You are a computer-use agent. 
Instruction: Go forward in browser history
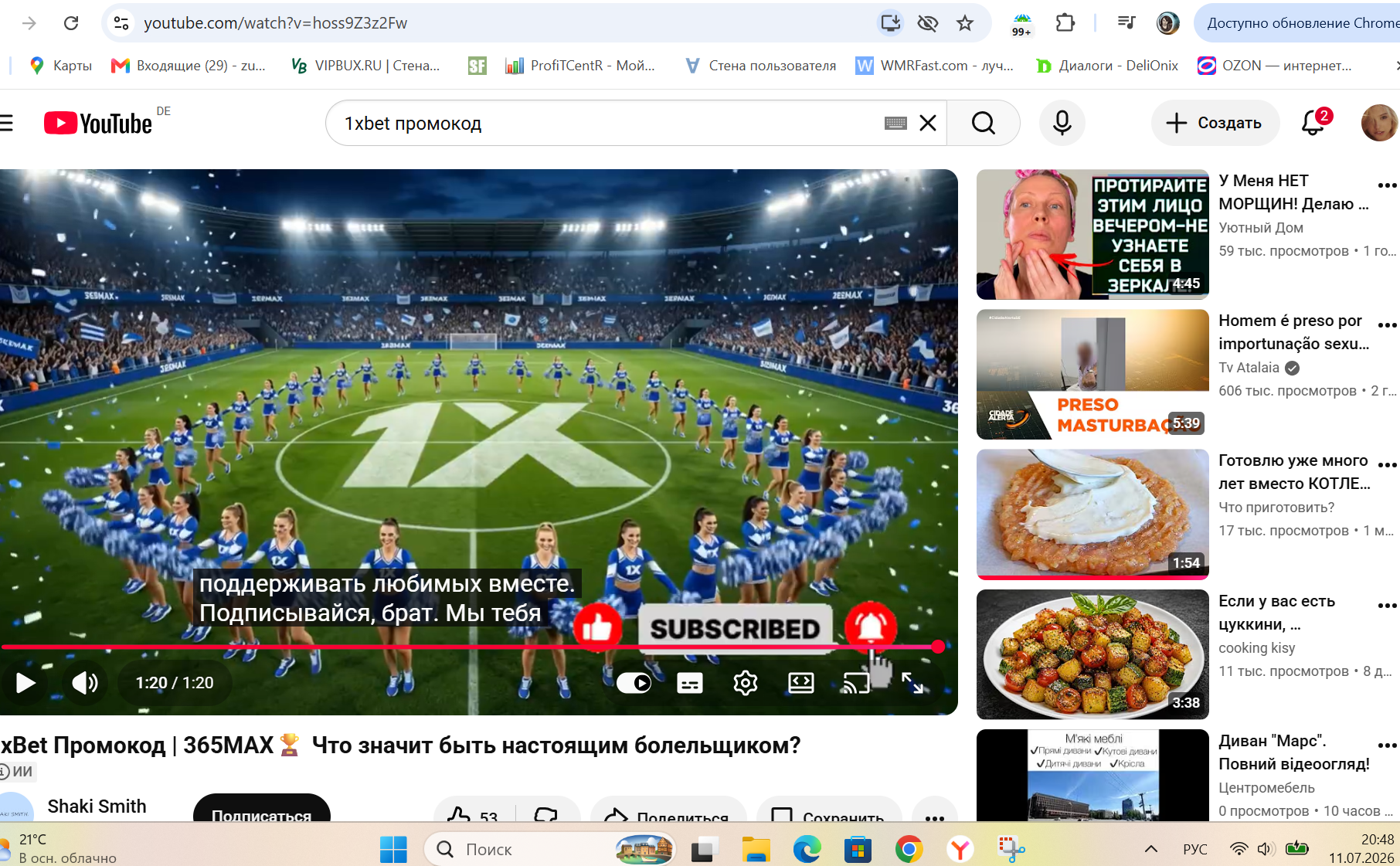tap(29, 23)
